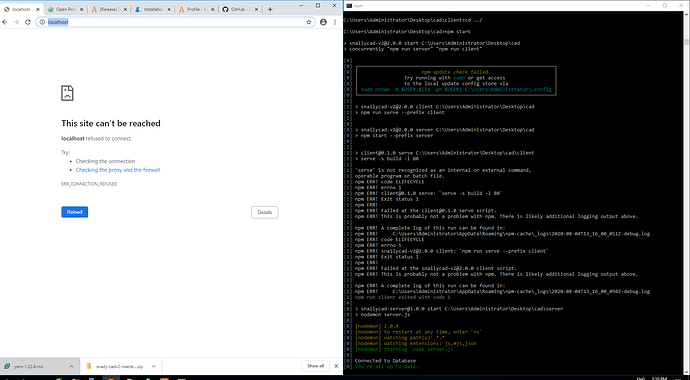Click 'npm run client exited with code 1' line
The image size is (690, 380).
pos(403,297)
